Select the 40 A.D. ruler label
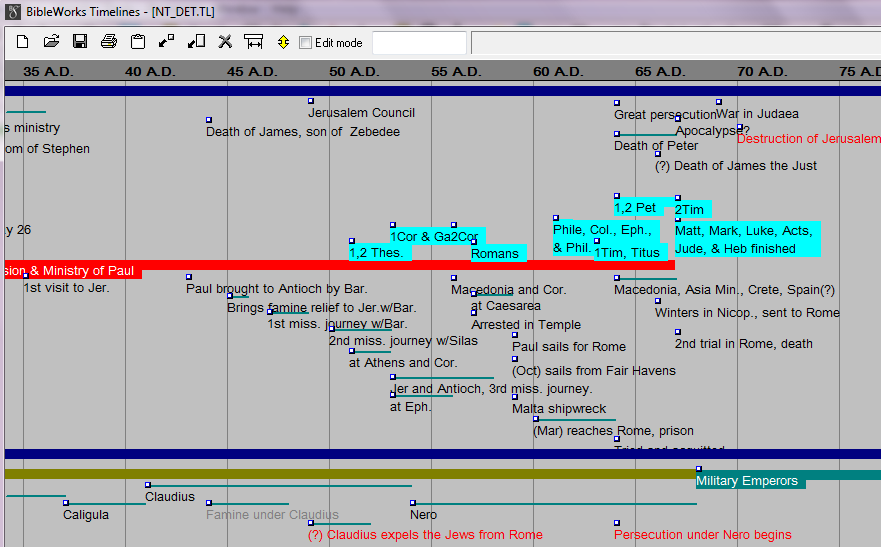Image resolution: width=881 pixels, height=547 pixels. [x=150, y=72]
